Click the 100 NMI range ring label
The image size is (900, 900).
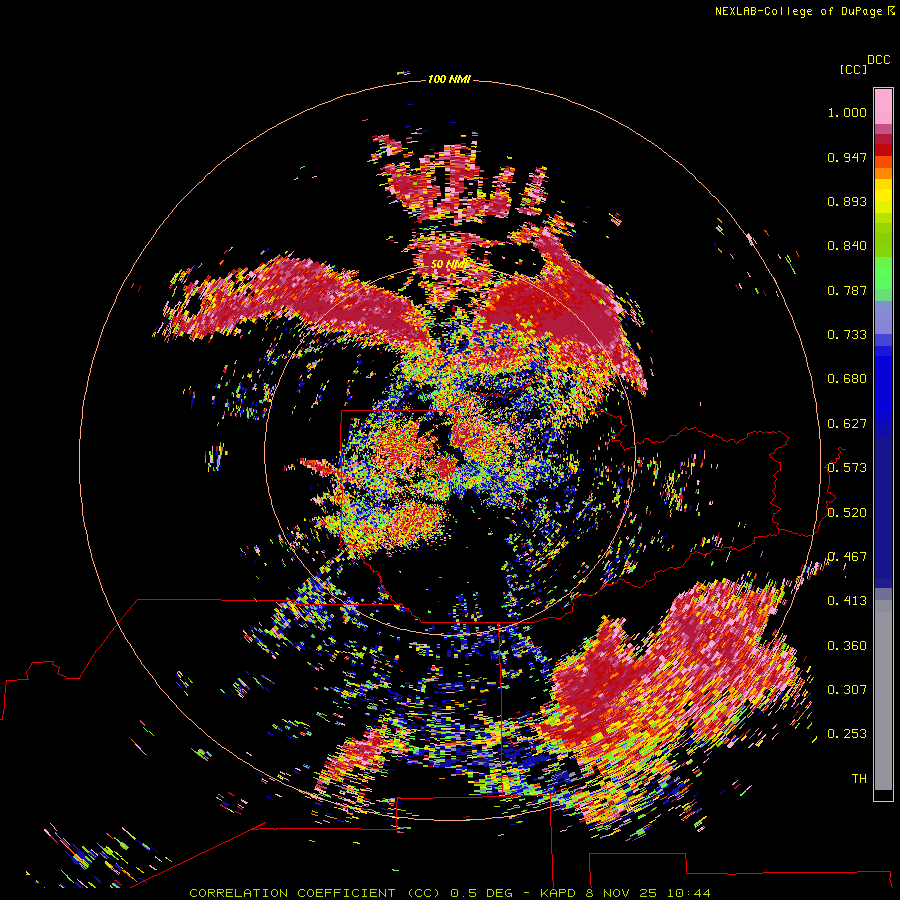click(449, 79)
